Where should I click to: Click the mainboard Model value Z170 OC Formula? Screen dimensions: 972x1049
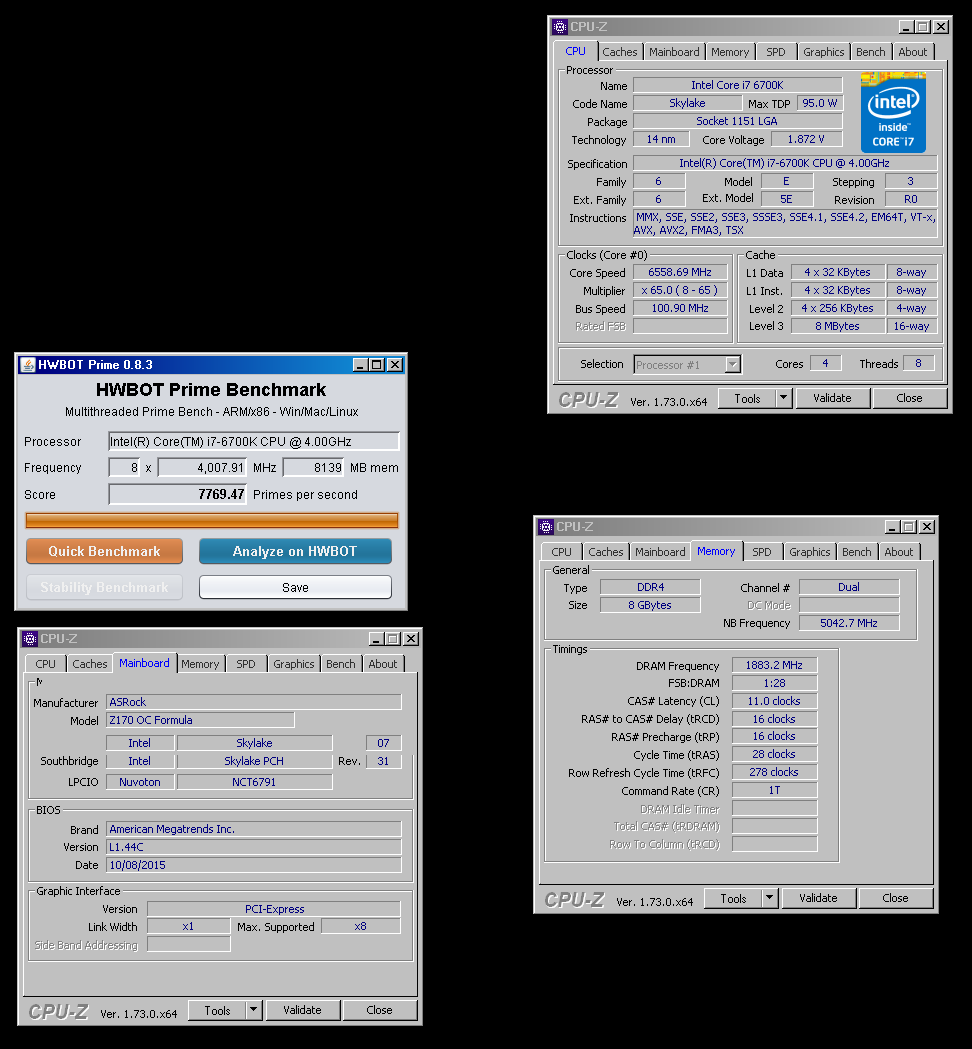pos(200,720)
